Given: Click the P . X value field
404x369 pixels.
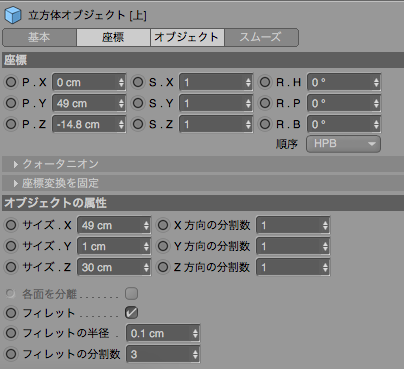Looking at the screenshot, I should pos(89,82).
